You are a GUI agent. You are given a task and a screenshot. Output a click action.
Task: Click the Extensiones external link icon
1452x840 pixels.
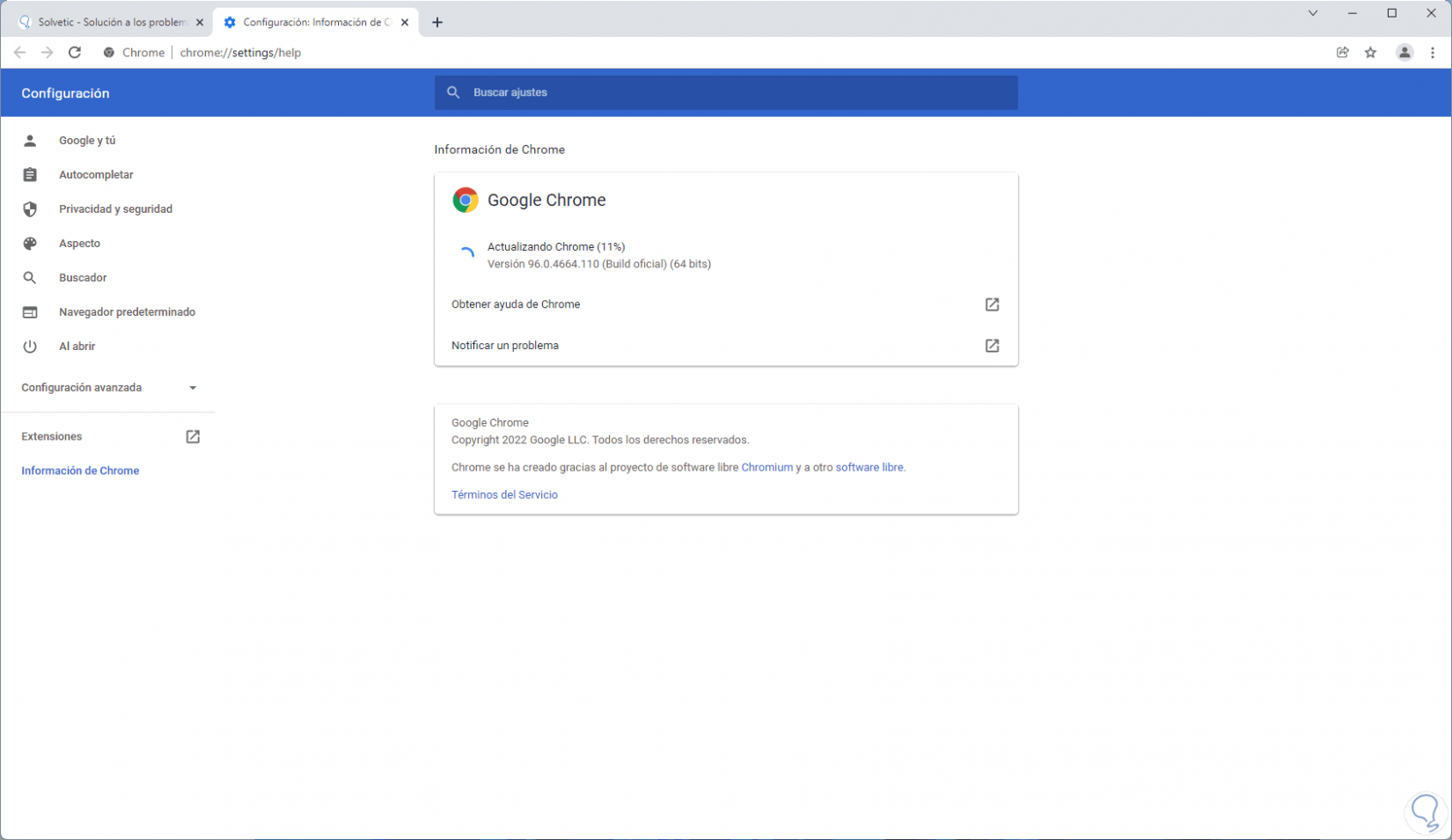193,437
